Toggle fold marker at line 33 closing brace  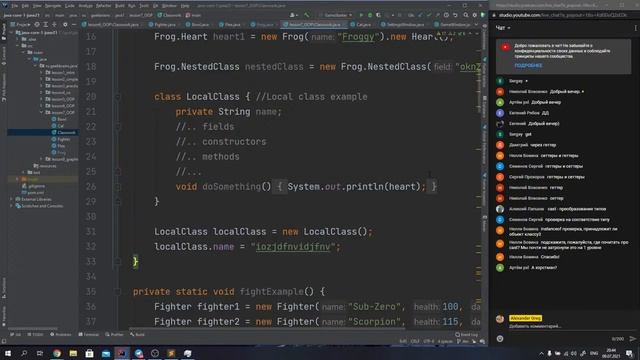pos(118,261)
